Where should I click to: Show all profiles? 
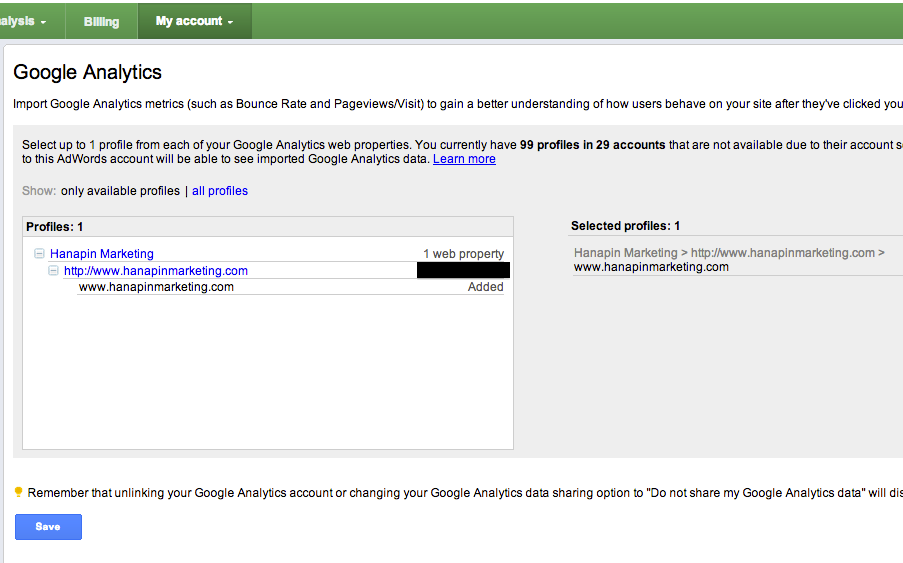coord(220,191)
